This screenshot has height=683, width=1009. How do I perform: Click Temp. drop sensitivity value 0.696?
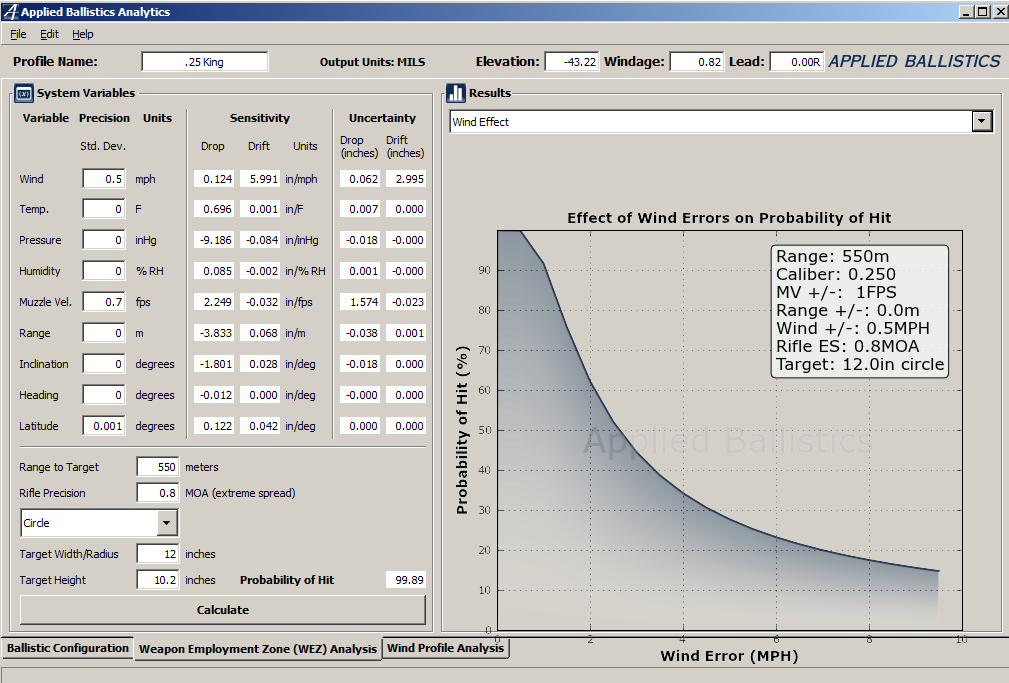(214, 209)
